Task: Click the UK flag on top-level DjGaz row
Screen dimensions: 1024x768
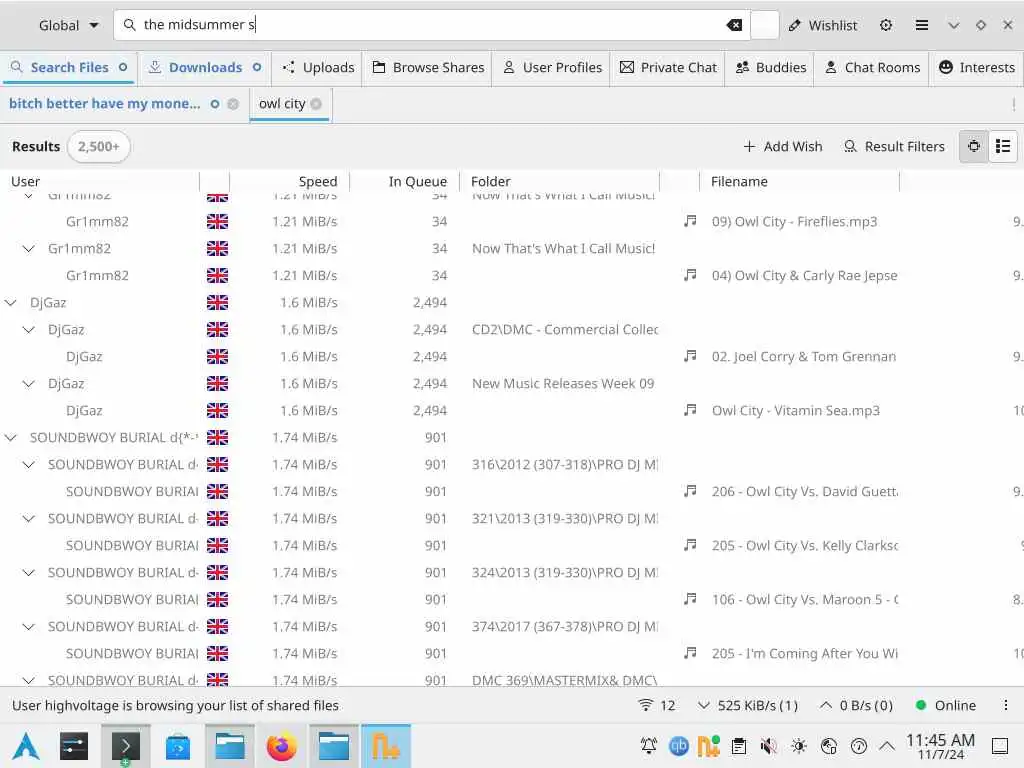Action: coord(217,303)
